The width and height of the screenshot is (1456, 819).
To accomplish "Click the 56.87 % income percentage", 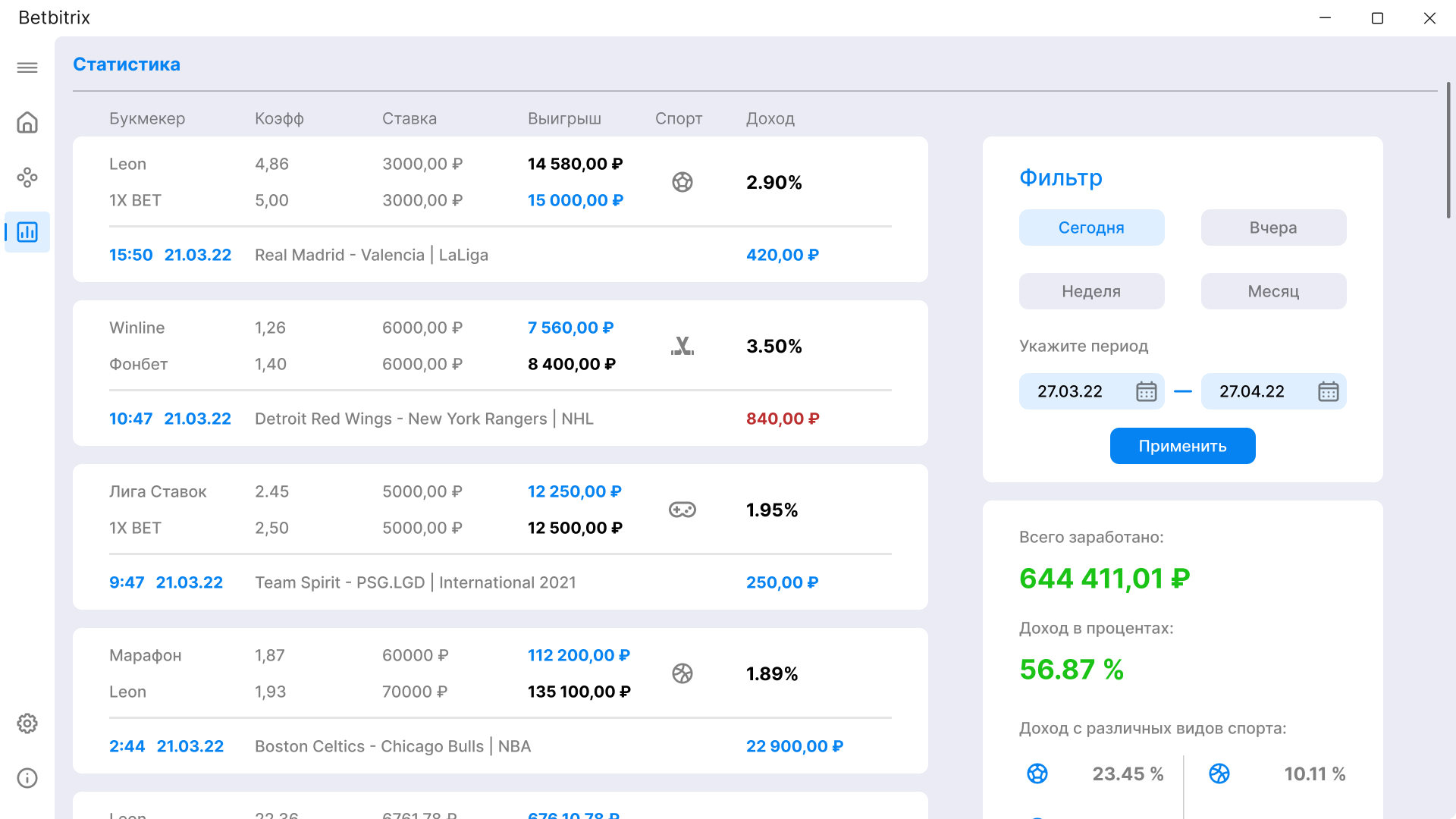I will click(1072, 670).
